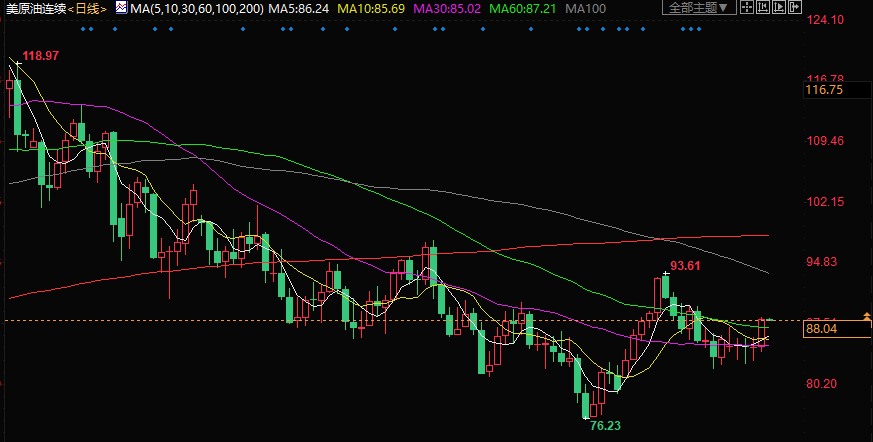Click the rightmost blue event dot
Screen dimensions: 873x442
(699, 29)
